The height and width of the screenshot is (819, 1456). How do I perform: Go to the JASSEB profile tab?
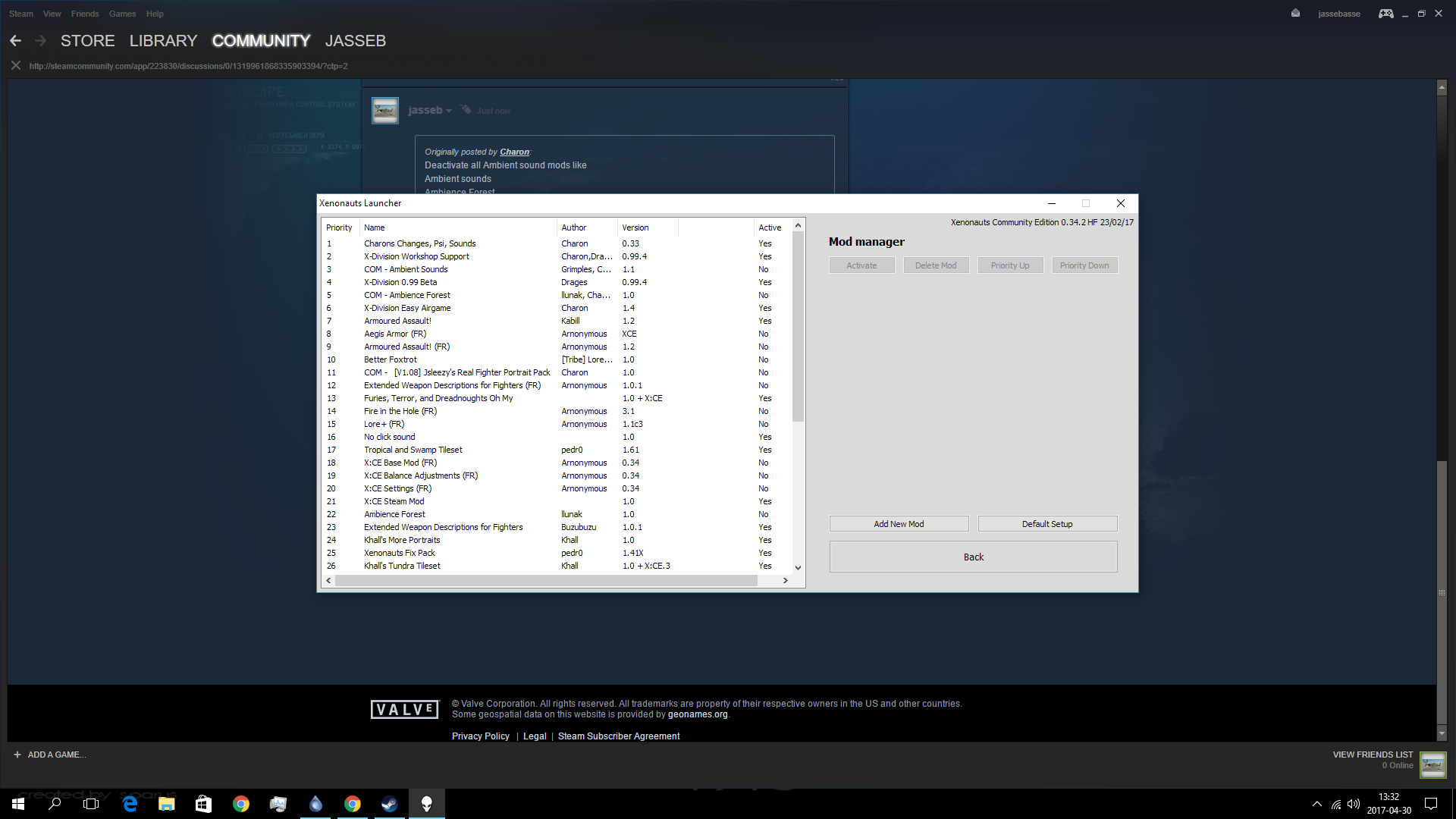[356, 41]
